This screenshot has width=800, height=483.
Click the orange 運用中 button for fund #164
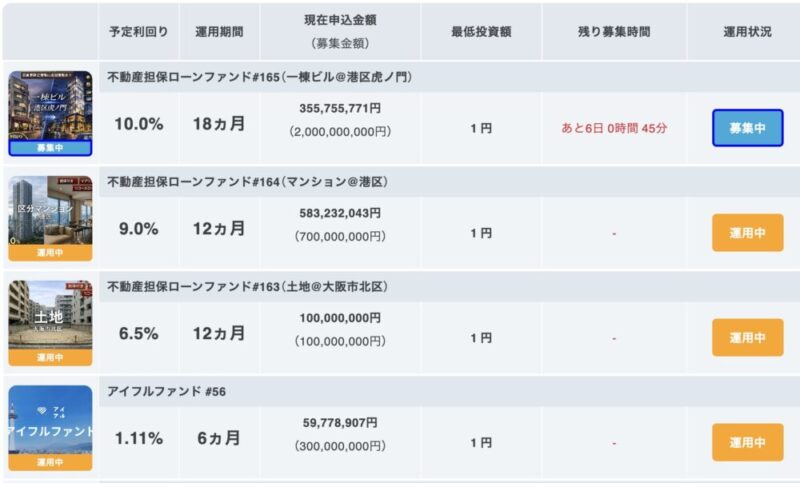(747, 233)
